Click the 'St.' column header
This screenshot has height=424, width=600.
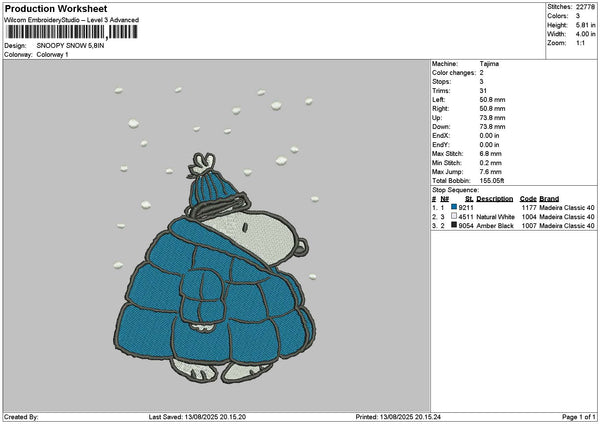[469, 199]
